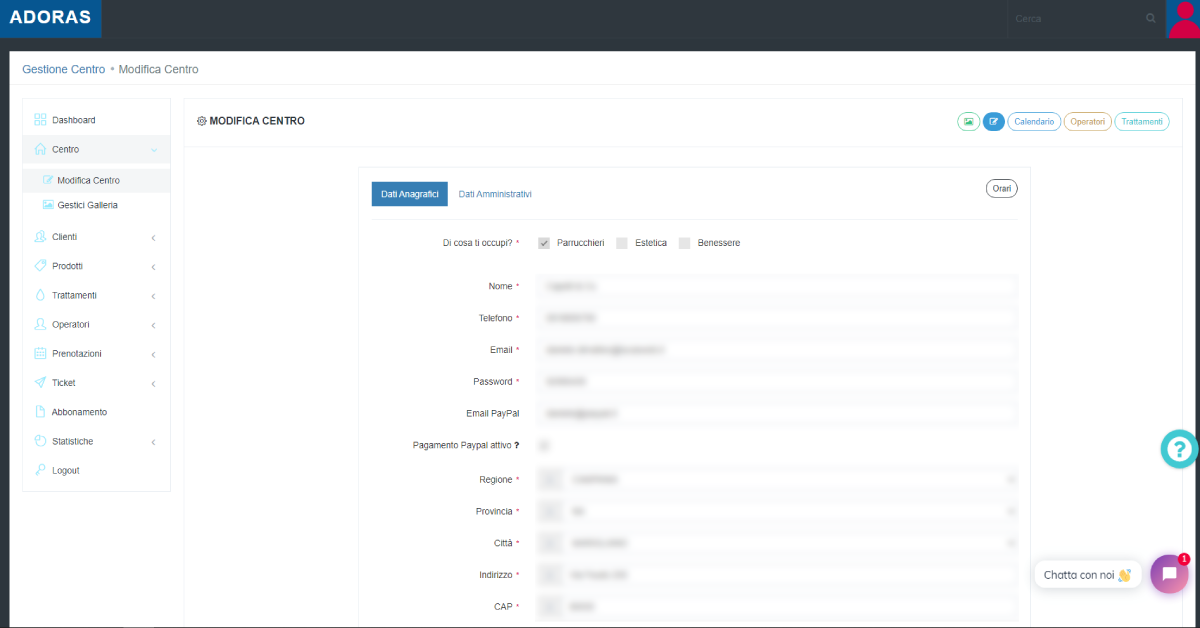Image resolution: width=1200 pixels, height=628 pixels.
Task: Open the Città dropdown
Action: pyautogui.click(x=777, y=543)
